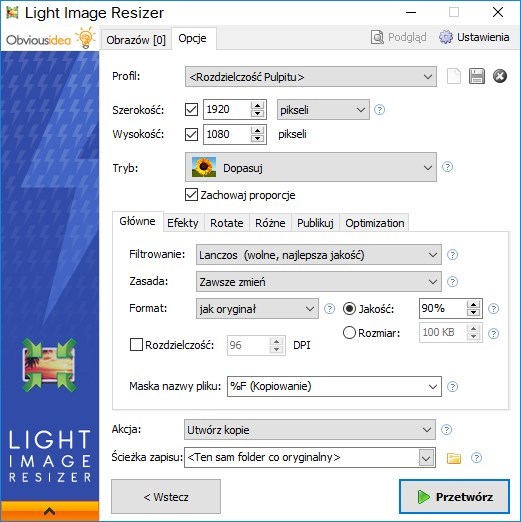Open the Akcja Utwórz kopie dropdown
521x522 pixels.
[x=310, y=430]
